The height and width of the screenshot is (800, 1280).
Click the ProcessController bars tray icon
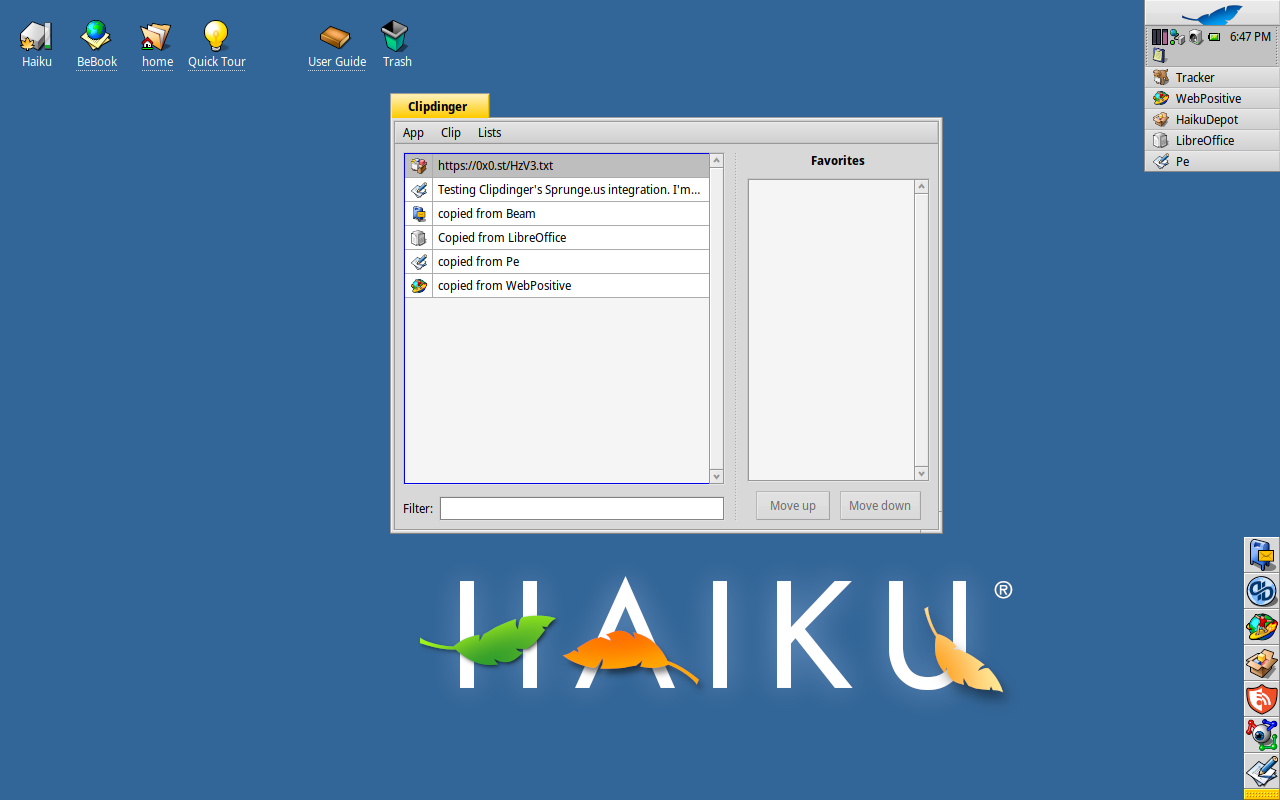(x=1159, y=37)
